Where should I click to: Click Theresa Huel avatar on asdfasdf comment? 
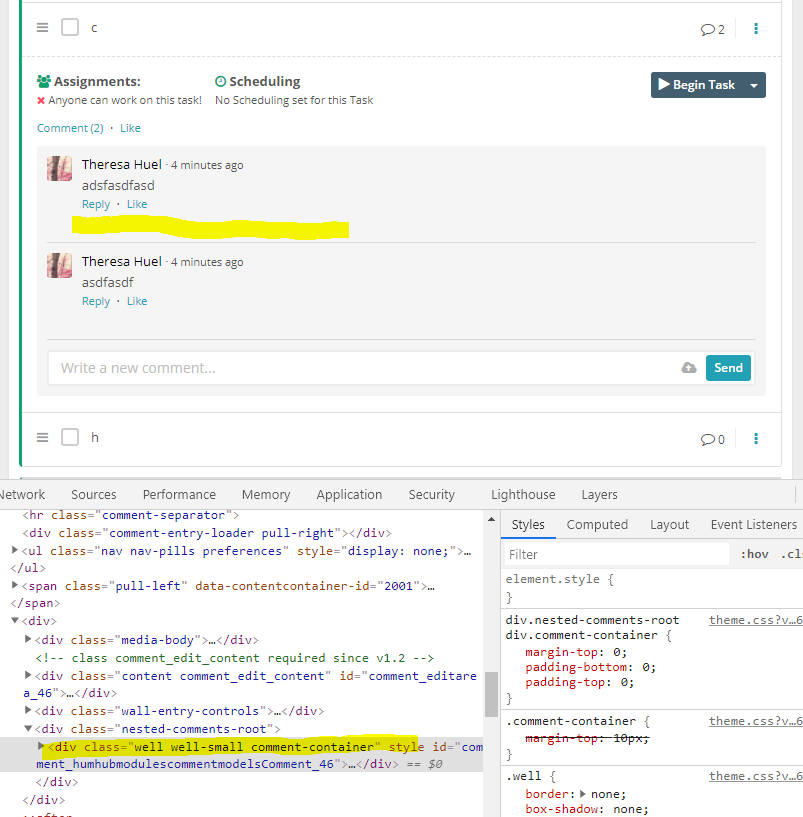[x=59, y=265]
